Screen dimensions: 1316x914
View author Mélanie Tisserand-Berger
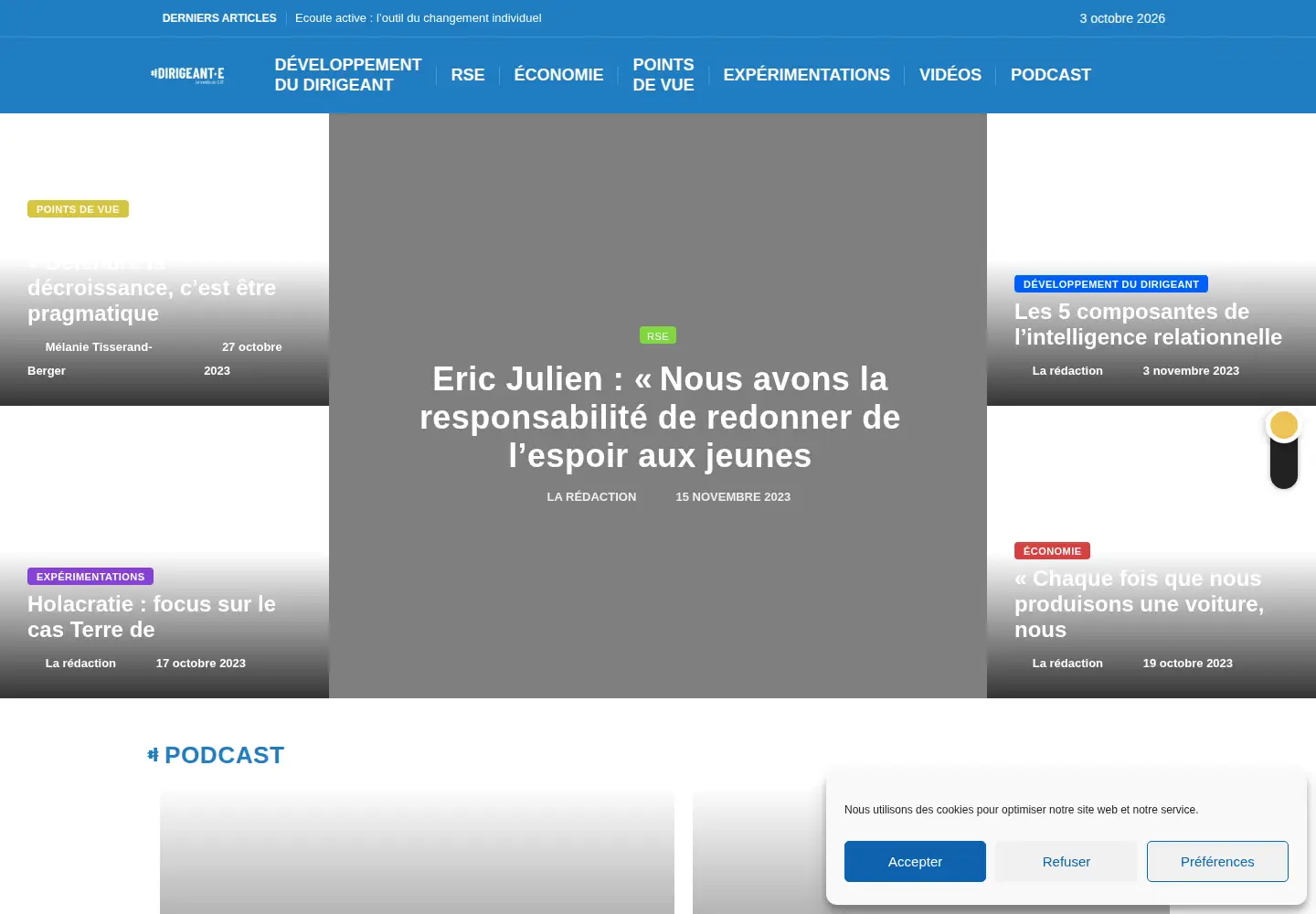pos(90,359)
